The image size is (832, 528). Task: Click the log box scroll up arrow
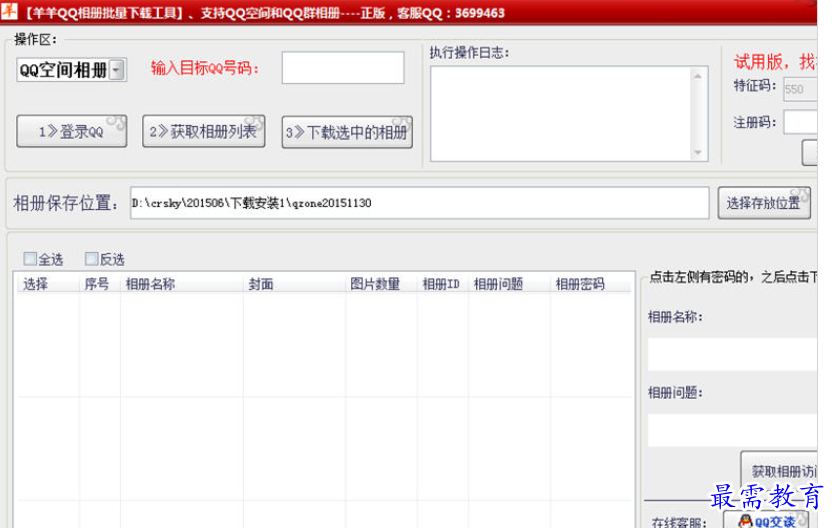pyautogui.click(x=698, y=76)
